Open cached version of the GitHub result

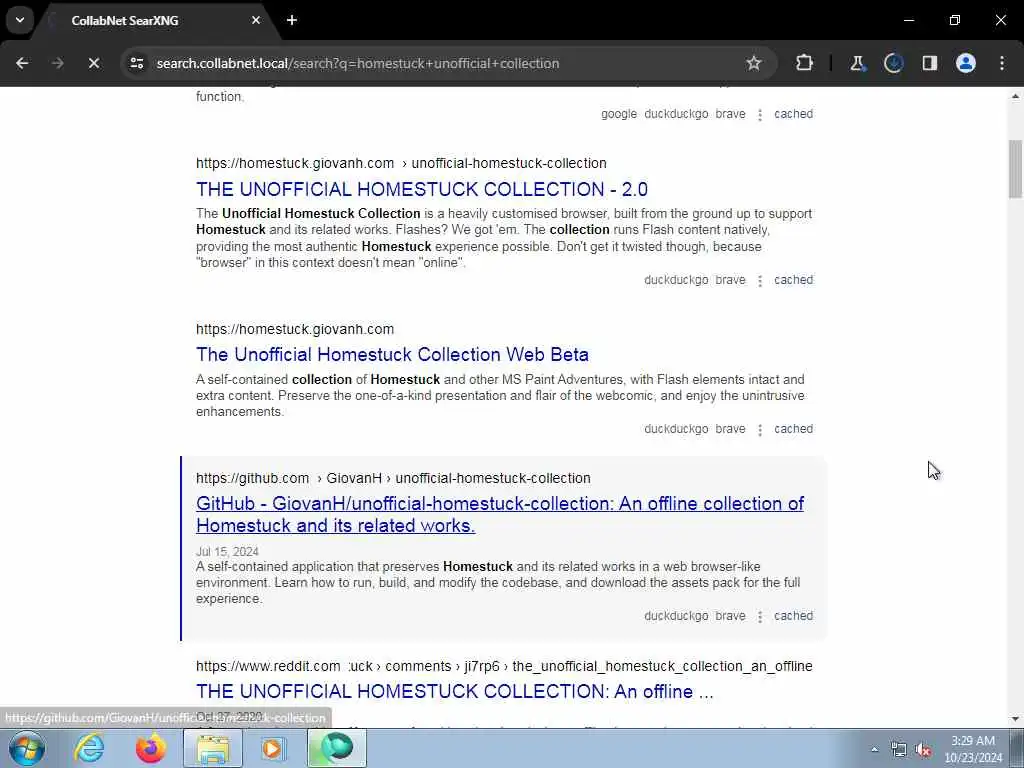coord(793,616)
